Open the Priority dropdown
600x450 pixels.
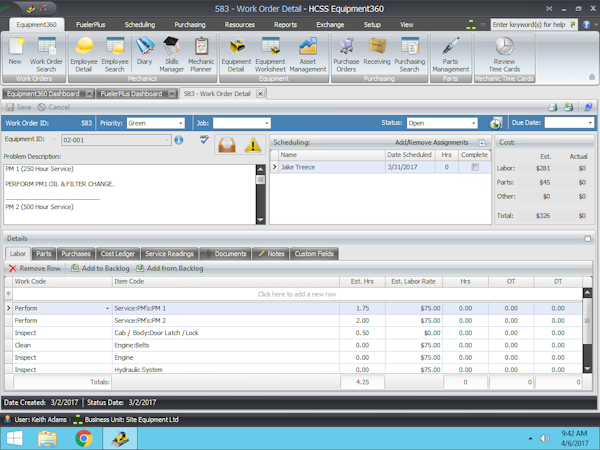coord(181,123)
